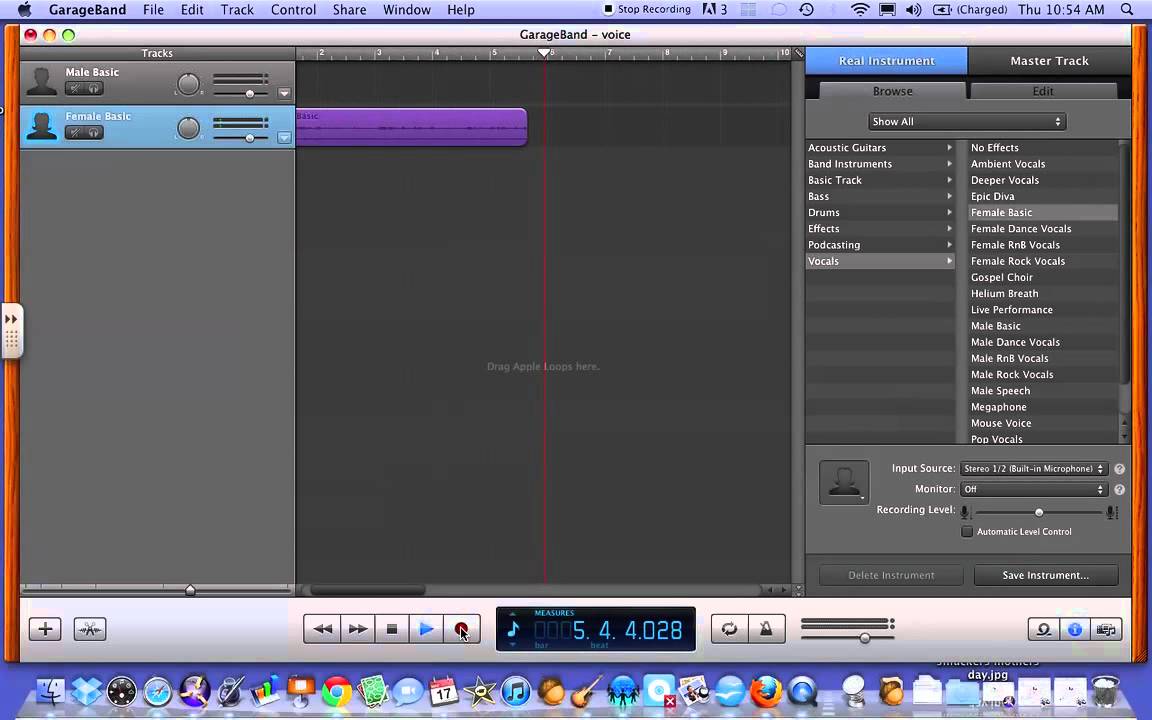Open Firefox from the Dock
This screenshot has width=1152, height=720.
[x=766, y=691]
